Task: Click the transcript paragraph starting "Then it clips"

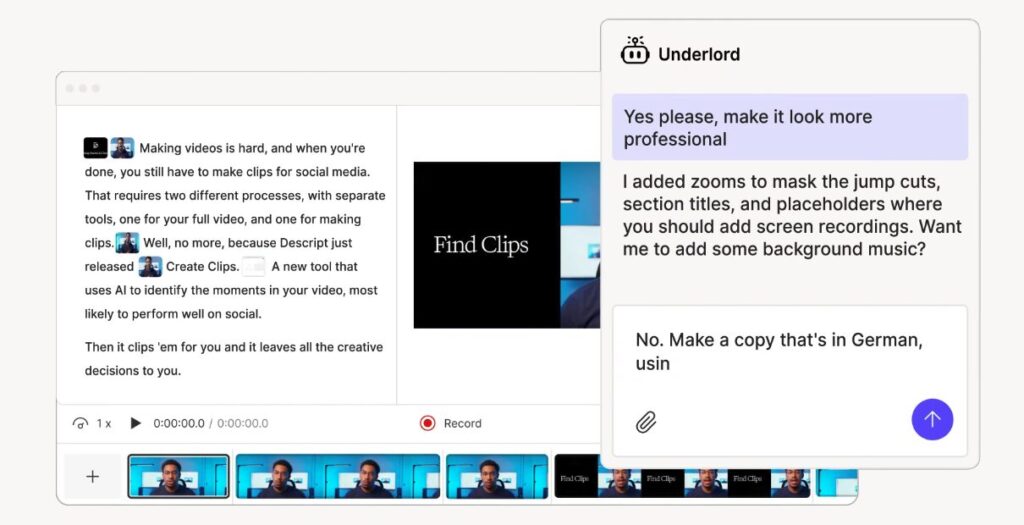Action: click(233, 358)
